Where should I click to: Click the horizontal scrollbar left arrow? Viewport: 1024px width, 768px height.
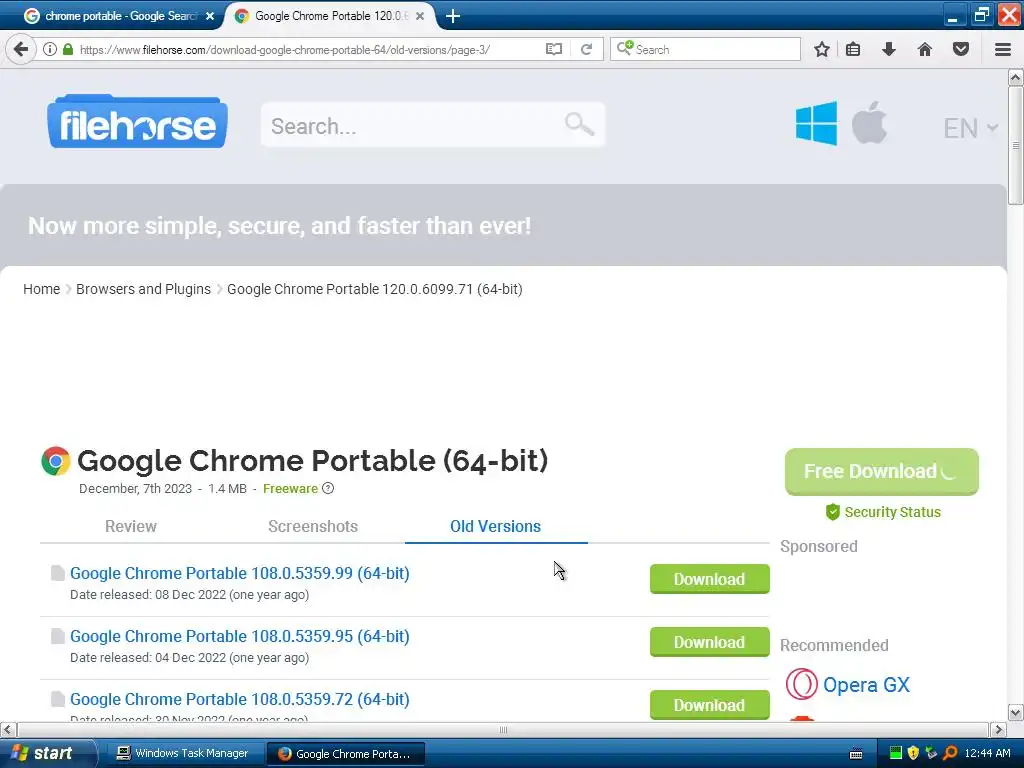click(7, 729)
